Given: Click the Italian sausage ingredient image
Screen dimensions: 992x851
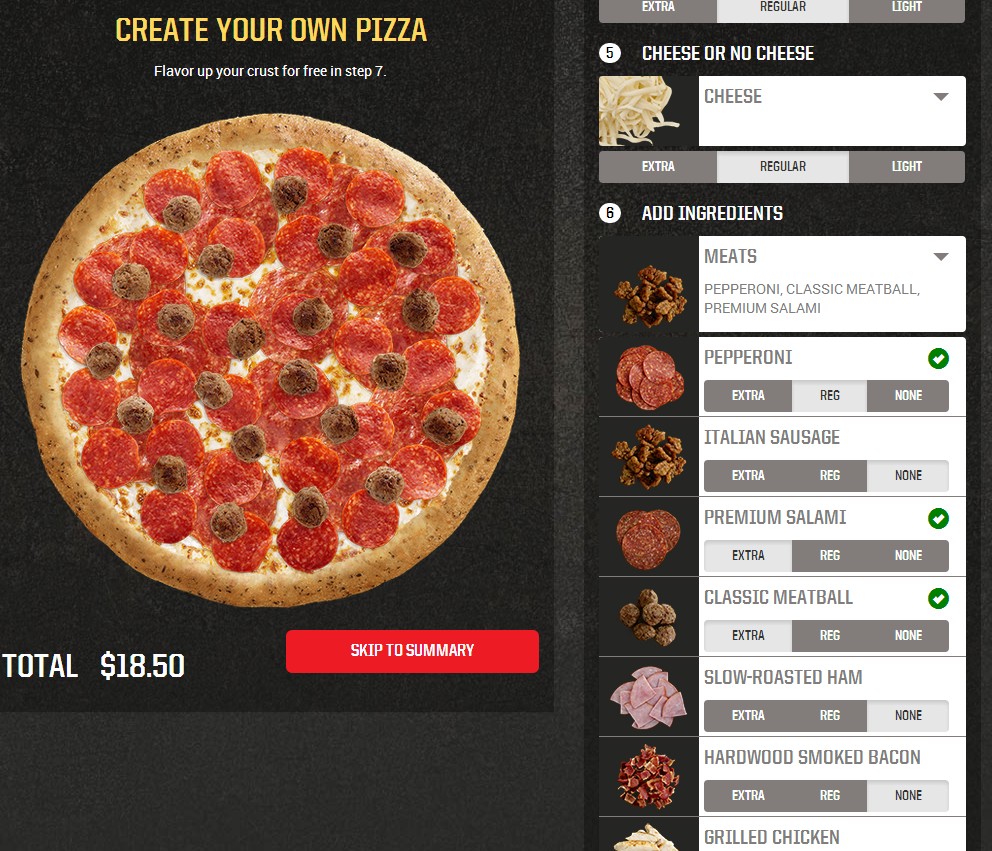Looking at the screenshot, I should (649, 457).
